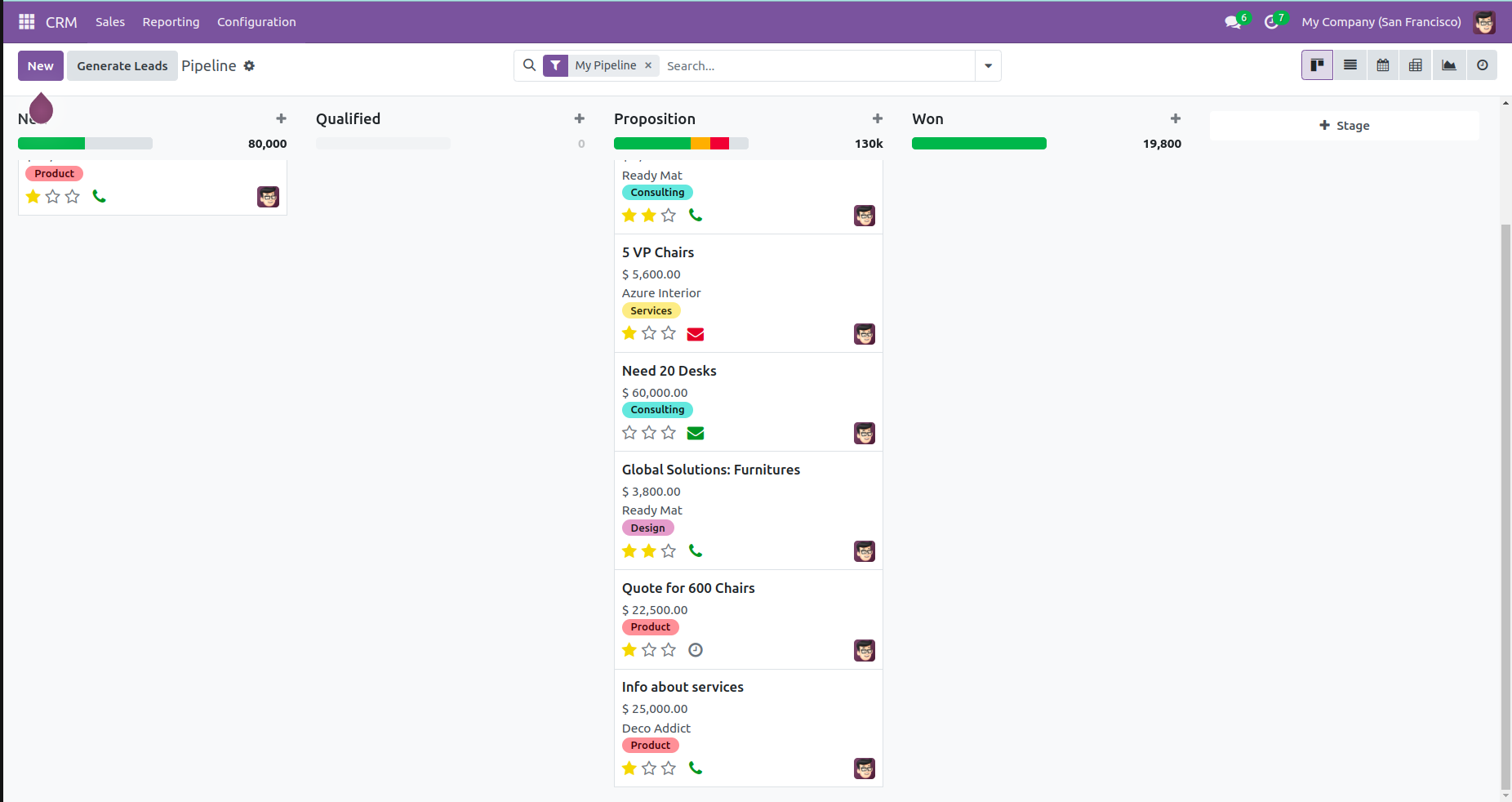This screenshot has height=802, width=1512.
Task: Click the New button
Action: pos(41,65)
